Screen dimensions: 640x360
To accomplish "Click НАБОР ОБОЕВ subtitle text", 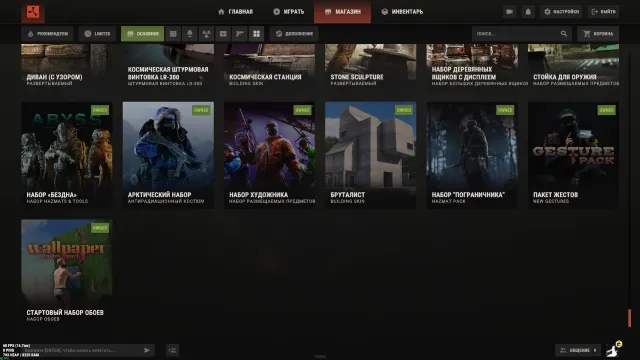I will [x=43, y=319].
